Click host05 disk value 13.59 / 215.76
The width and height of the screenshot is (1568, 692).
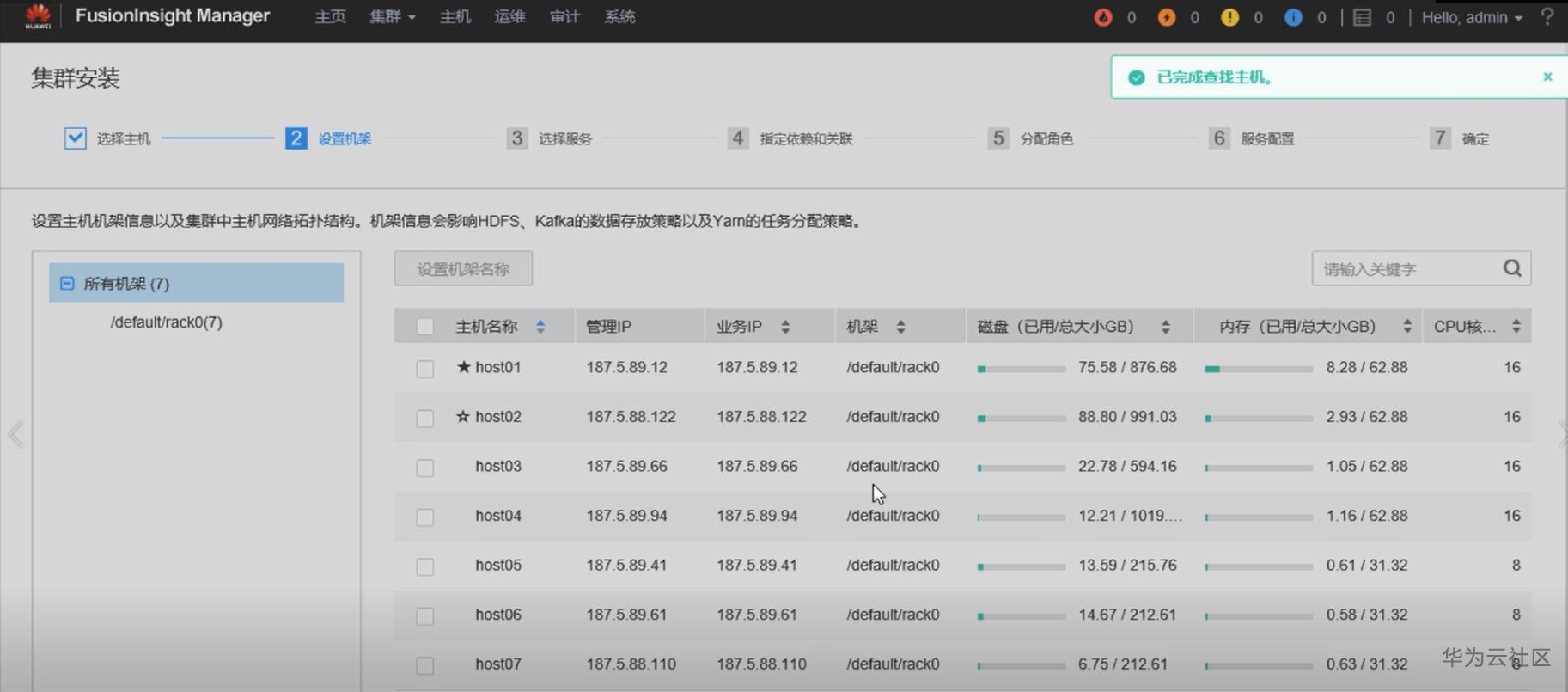pyautogui.click(x=1127, y=565)
